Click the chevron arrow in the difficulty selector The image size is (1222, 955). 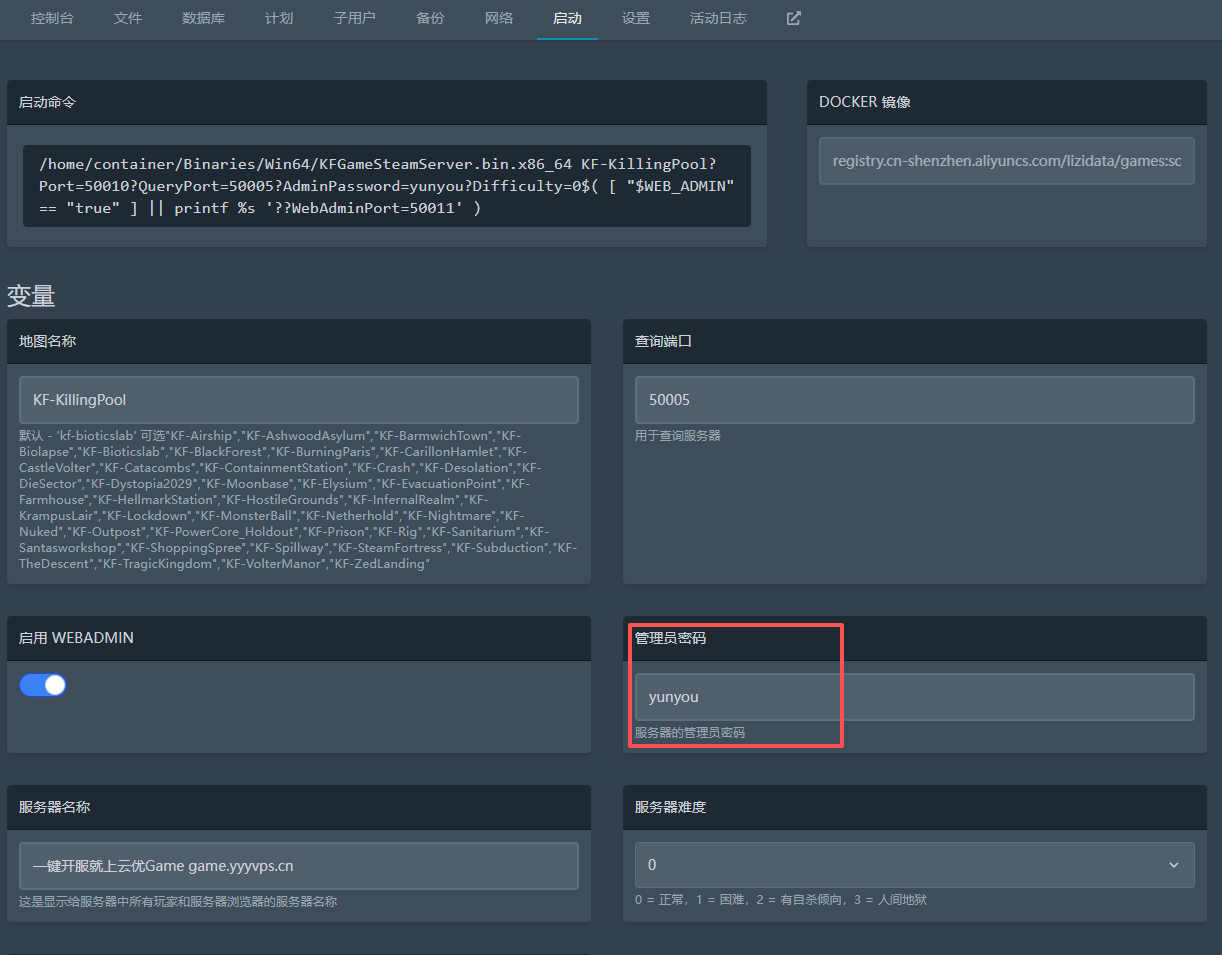(x=1173, y=865)
